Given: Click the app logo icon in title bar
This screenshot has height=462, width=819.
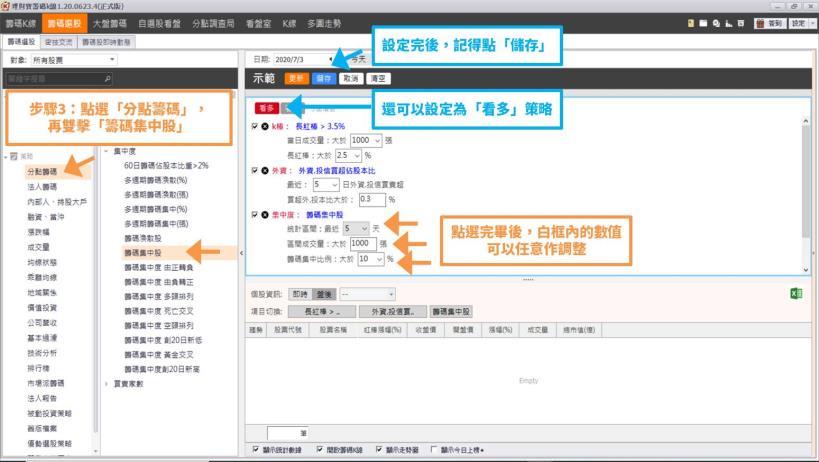Looking at the screenshot, I should (x=6, y=6).
